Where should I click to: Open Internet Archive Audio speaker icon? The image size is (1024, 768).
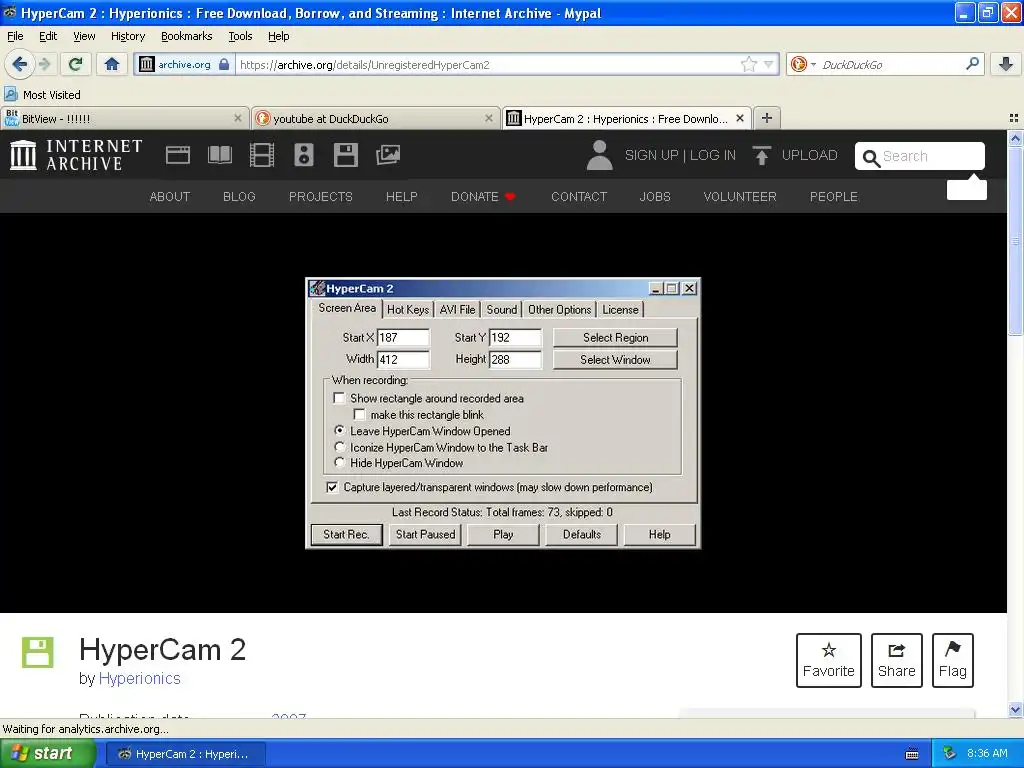coord(304,155)
